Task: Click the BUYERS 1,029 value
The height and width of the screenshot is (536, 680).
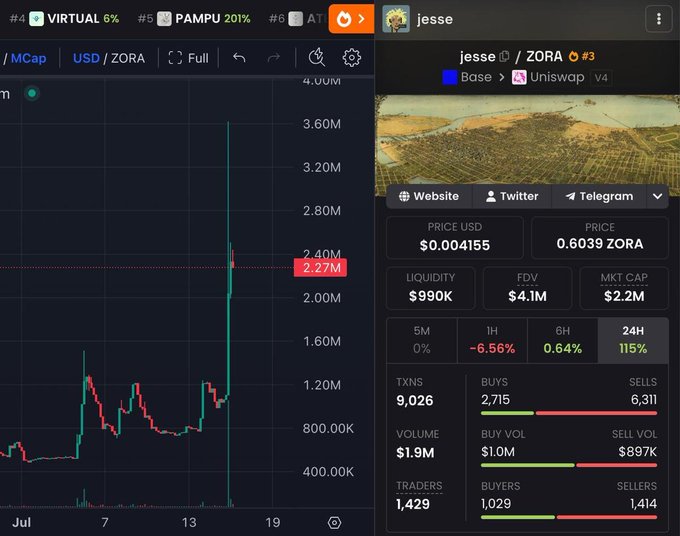Action: [x=496, y=503]
